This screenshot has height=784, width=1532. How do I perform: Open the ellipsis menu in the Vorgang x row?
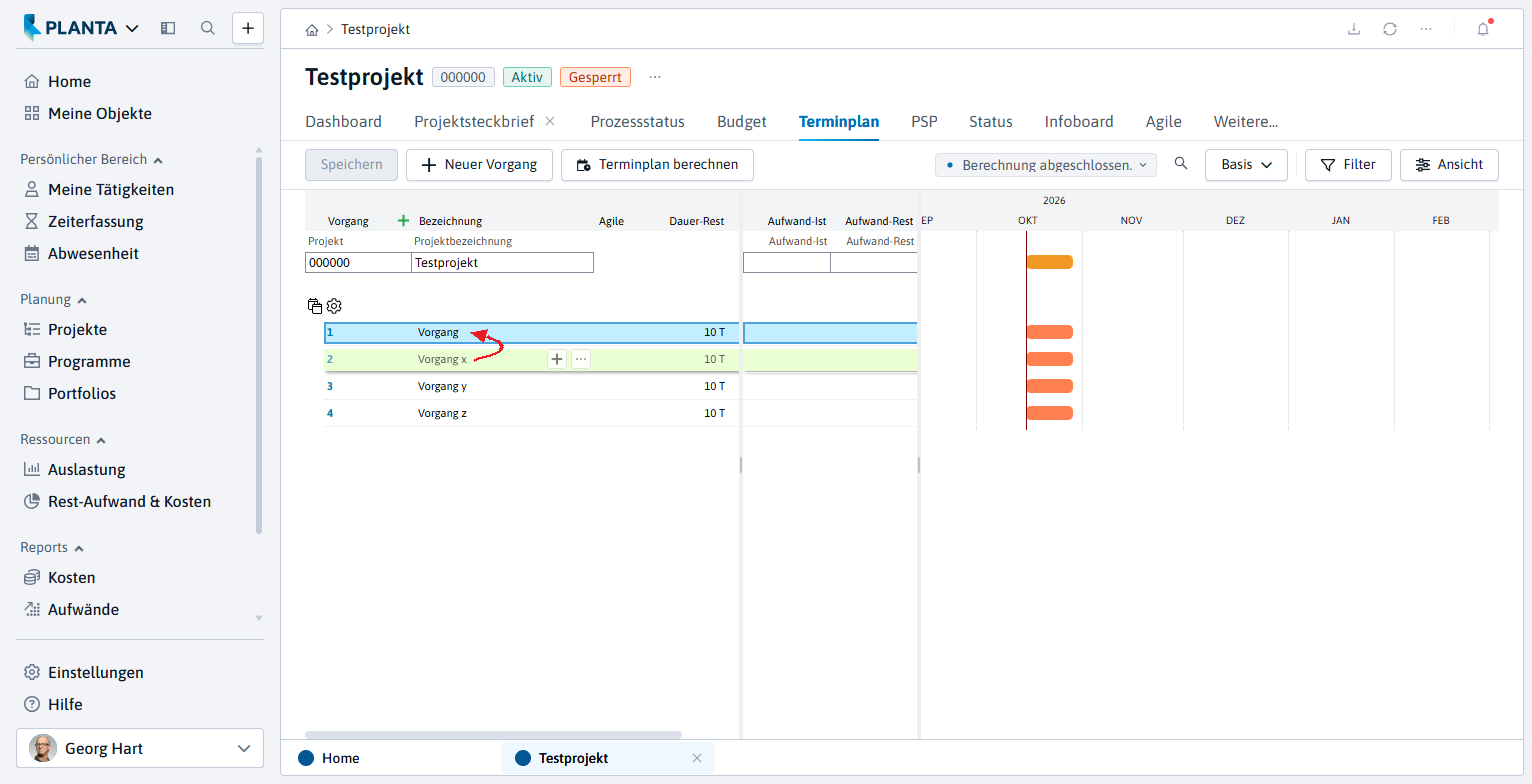point(581,359)
